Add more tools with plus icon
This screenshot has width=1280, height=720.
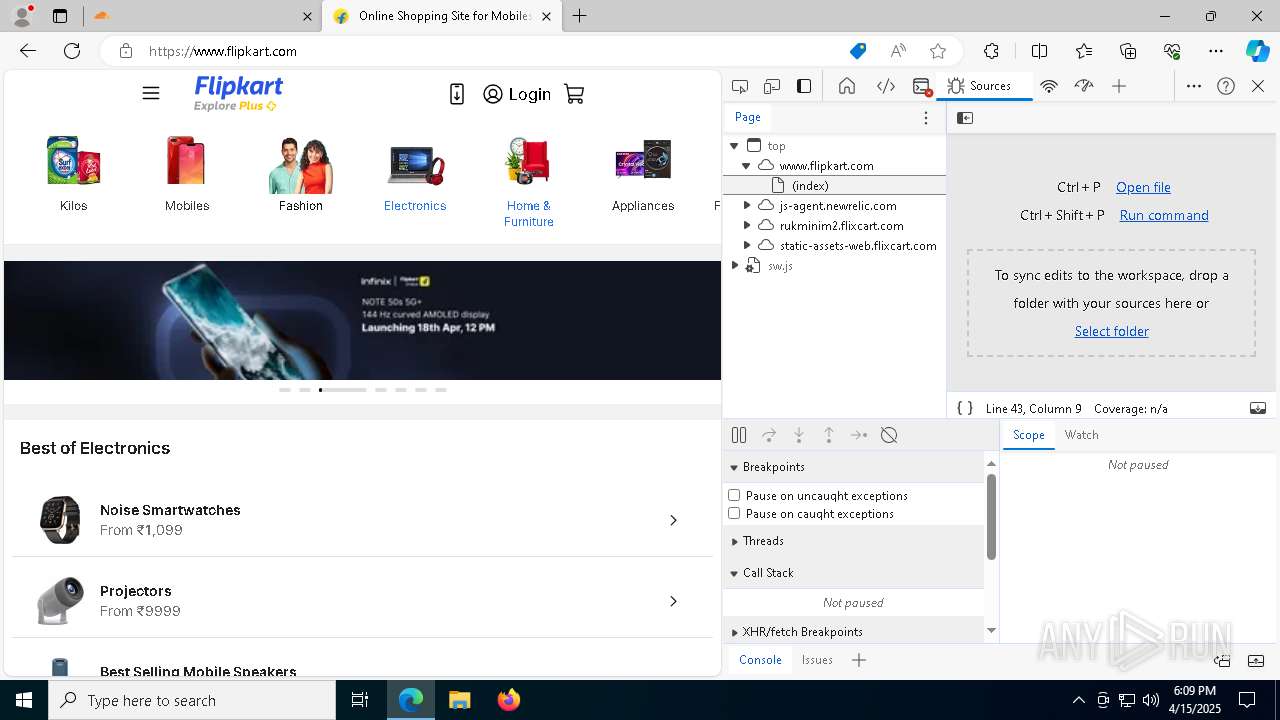point(1119,86)
